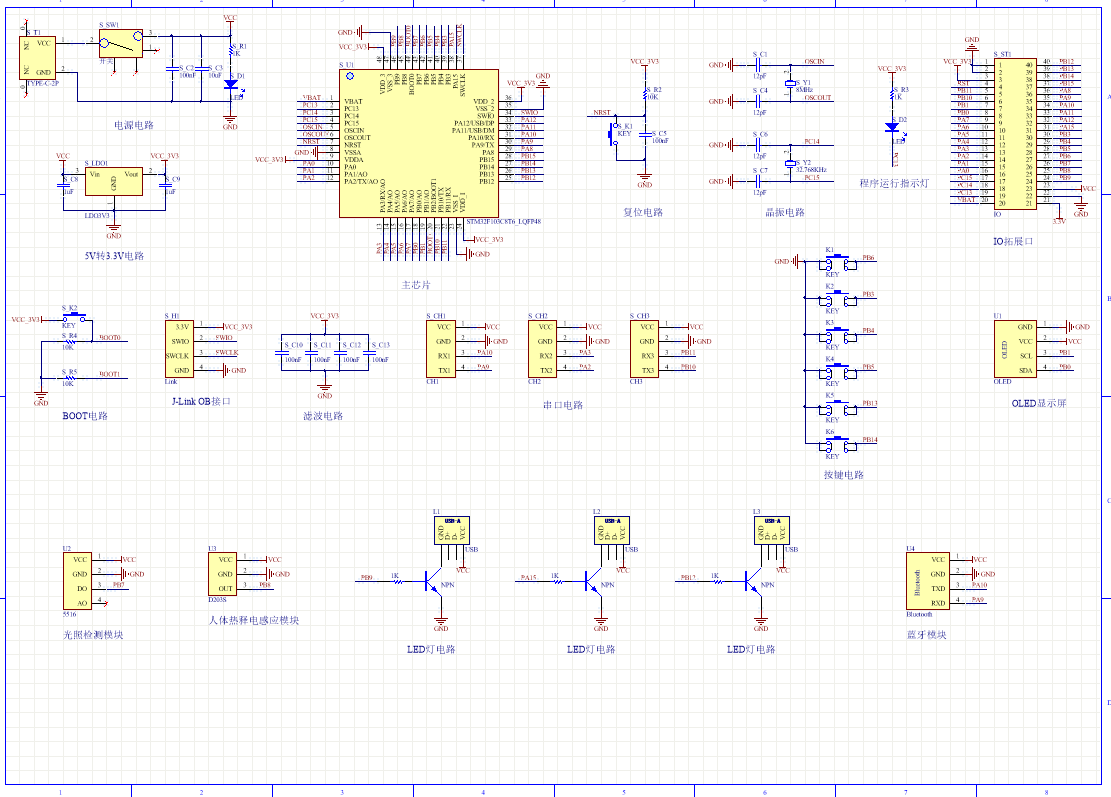Screen dimensions: 1111x797
Task: Select the K3 key switch symbol
Action: [838, 336]
